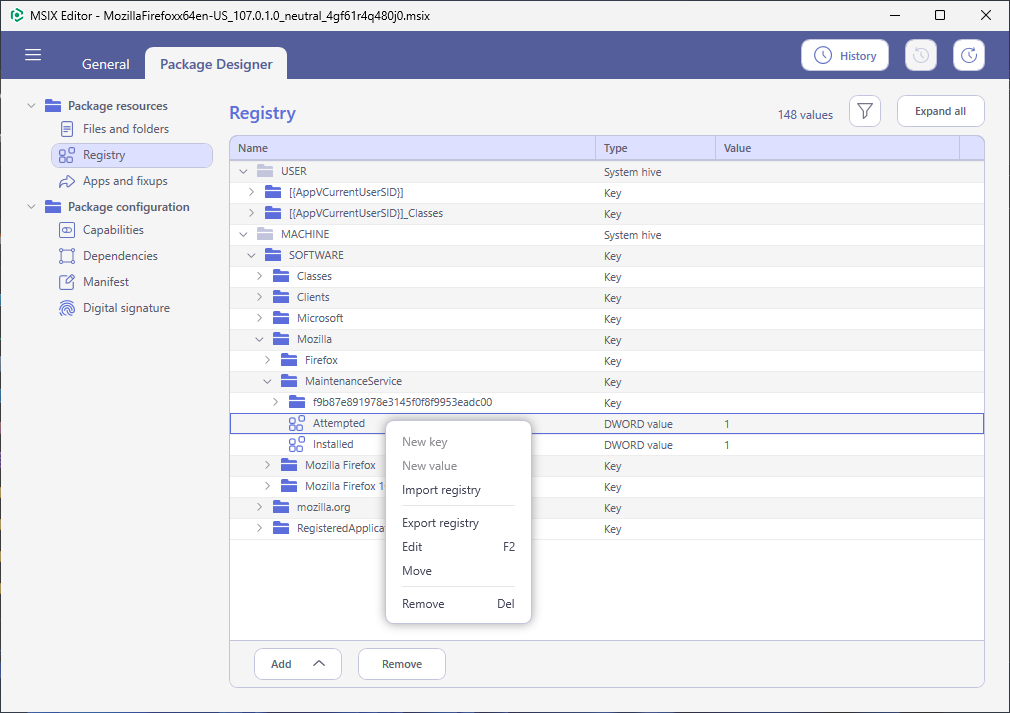The image size is (1010, 713).
Task: Click the MSIX Editor app logo
Action: 17,15
